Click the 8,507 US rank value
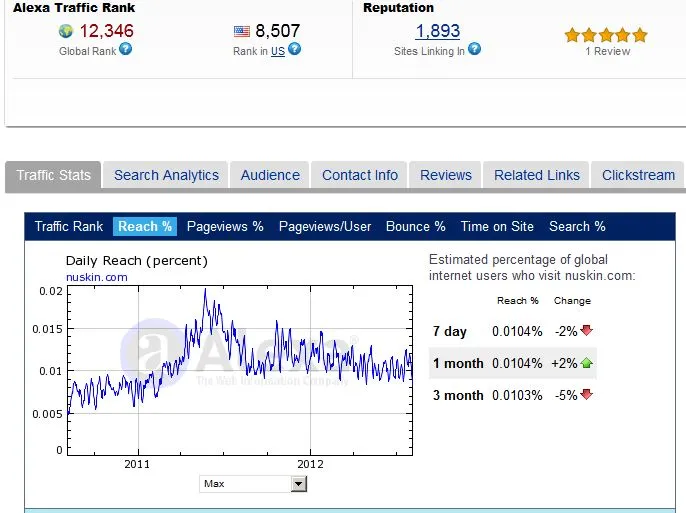Screen dimensions: 686x513 click(278, 31)
